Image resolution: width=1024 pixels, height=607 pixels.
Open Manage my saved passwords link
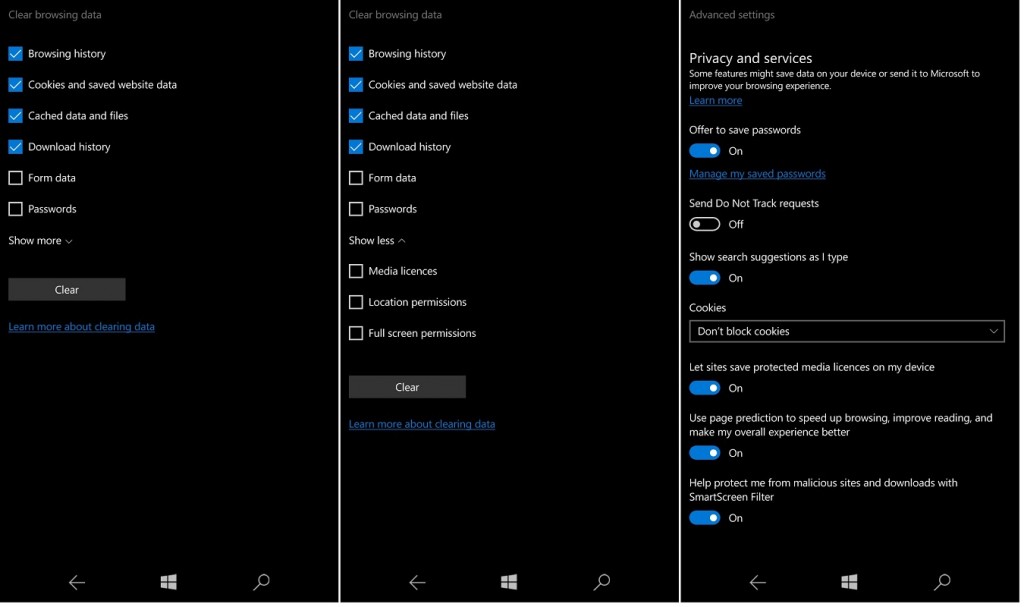click(x=757, y=174)
